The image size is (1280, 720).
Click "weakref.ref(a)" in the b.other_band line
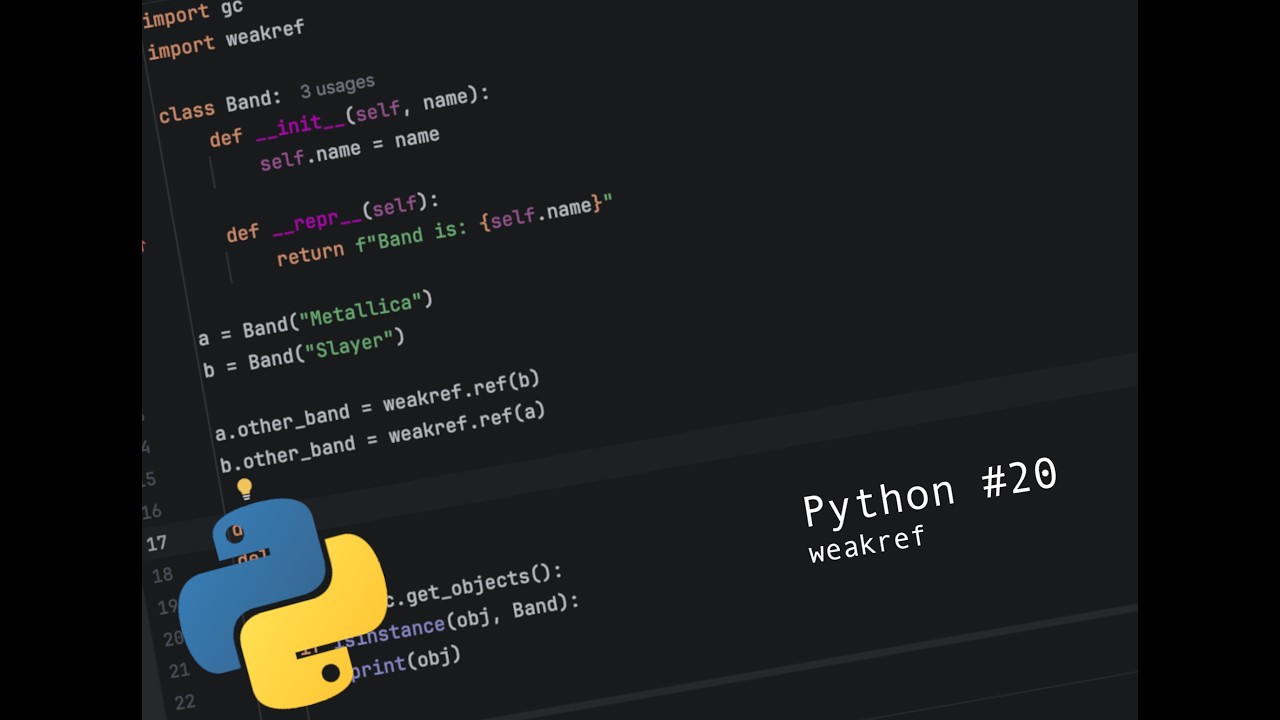[467, 422]
